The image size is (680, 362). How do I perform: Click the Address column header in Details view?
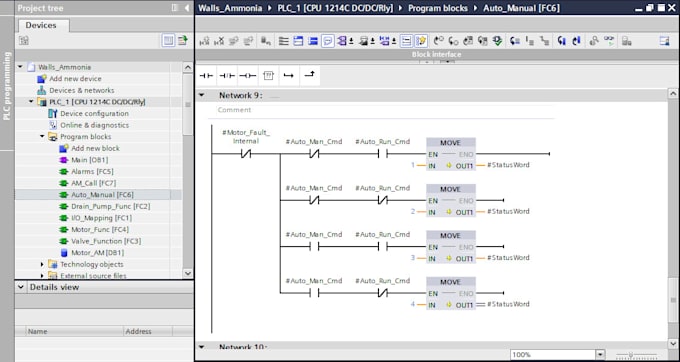(147, 331)
